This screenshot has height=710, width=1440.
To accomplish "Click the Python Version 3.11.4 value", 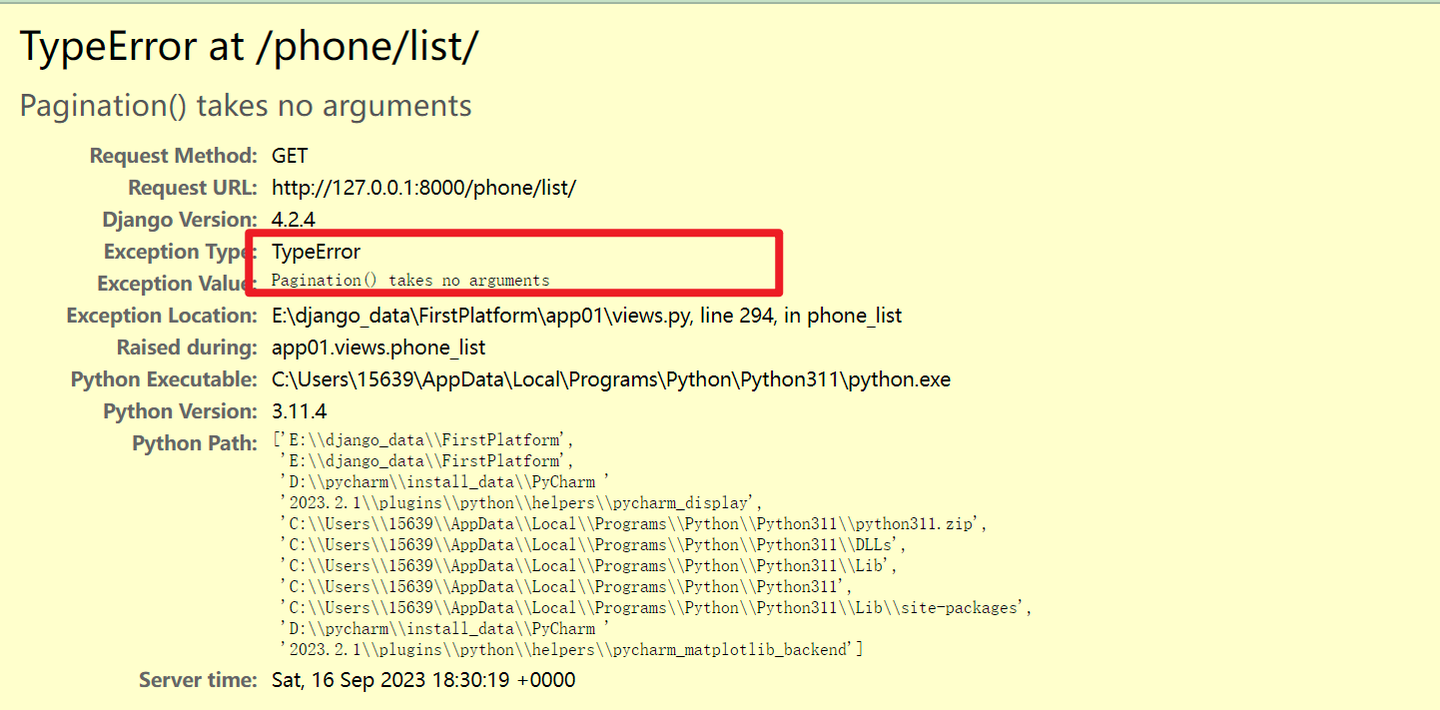I will (299, 411).
